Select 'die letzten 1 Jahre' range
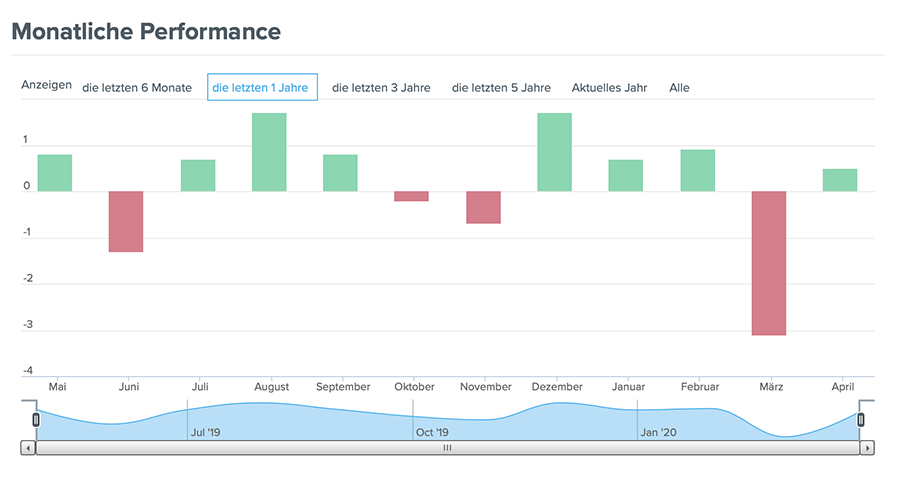Screen dimensions: 900x496 point(262,87)
